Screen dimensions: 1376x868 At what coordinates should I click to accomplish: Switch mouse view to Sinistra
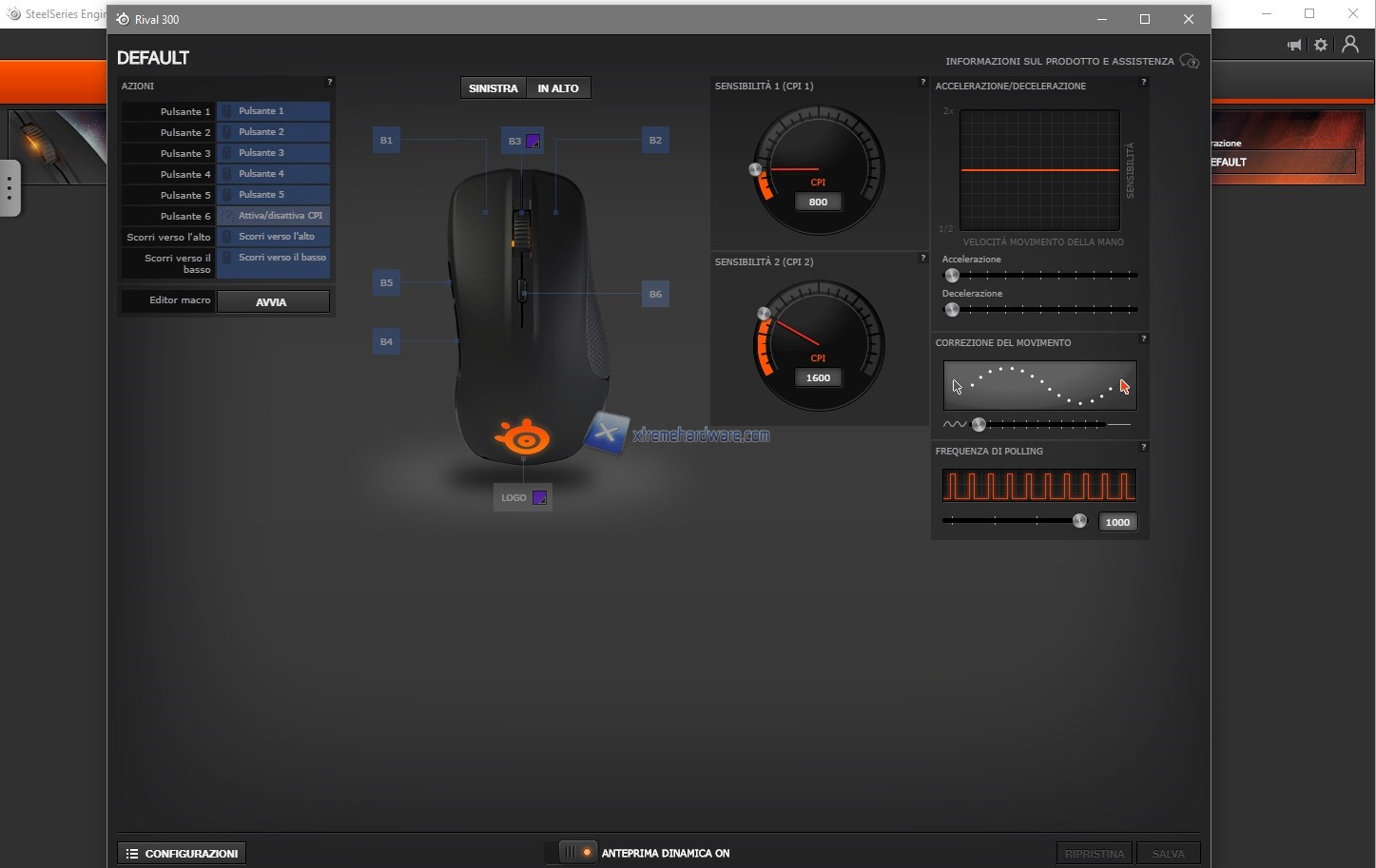coord(493,88)
